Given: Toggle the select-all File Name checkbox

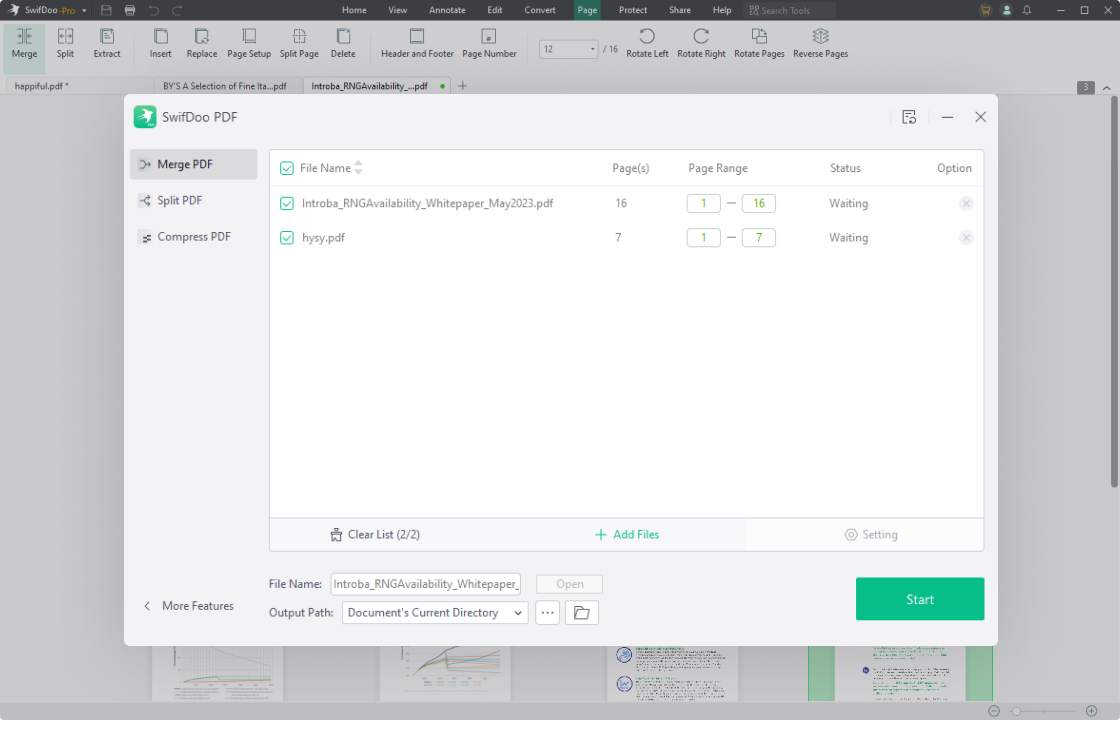Looking at the screenshot, I should (286, 169).
